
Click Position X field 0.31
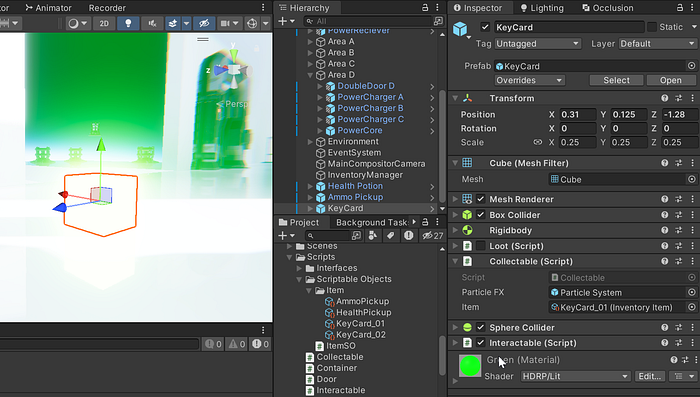577,115
